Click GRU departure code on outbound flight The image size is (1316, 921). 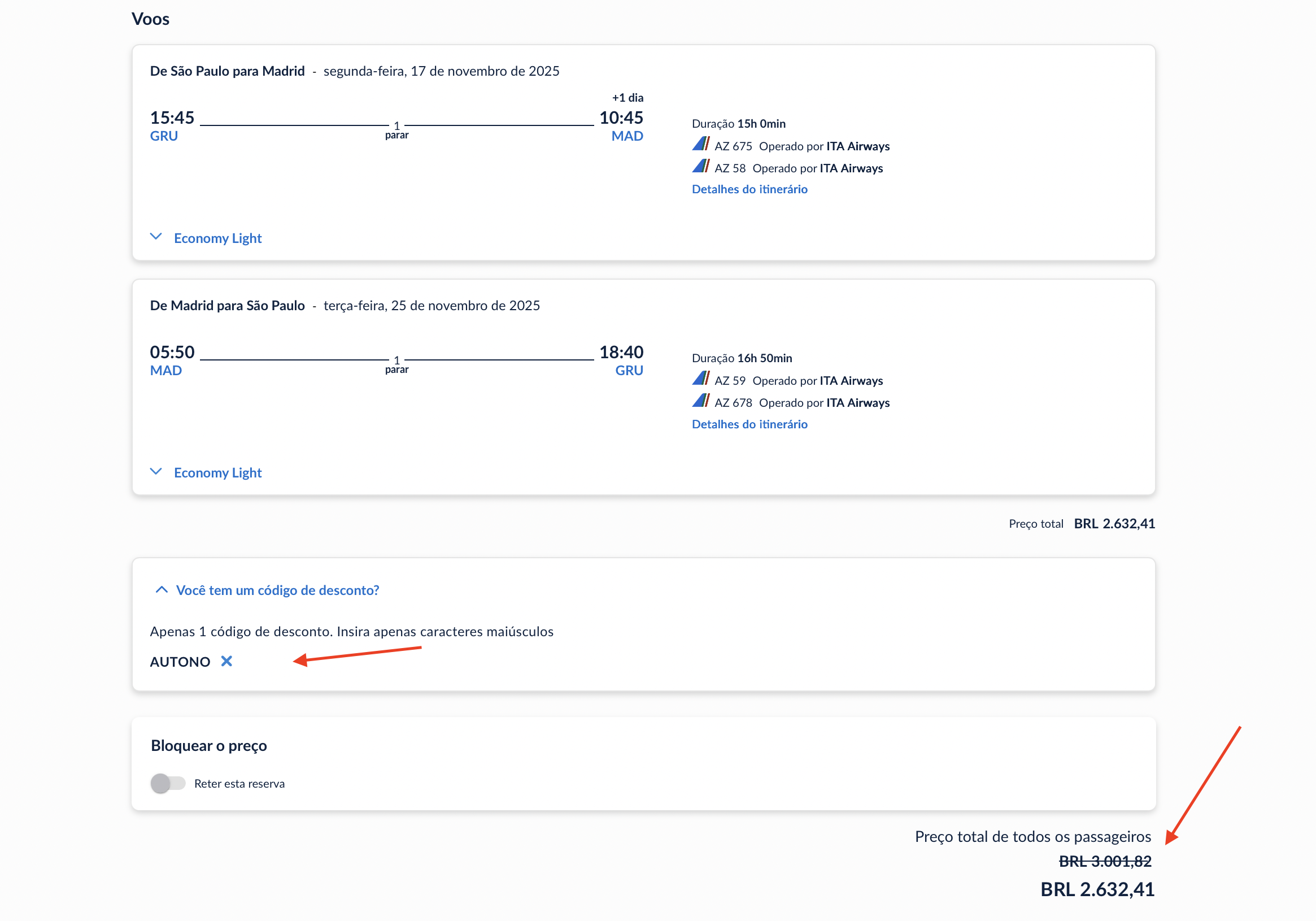click(x=164, y=136)
